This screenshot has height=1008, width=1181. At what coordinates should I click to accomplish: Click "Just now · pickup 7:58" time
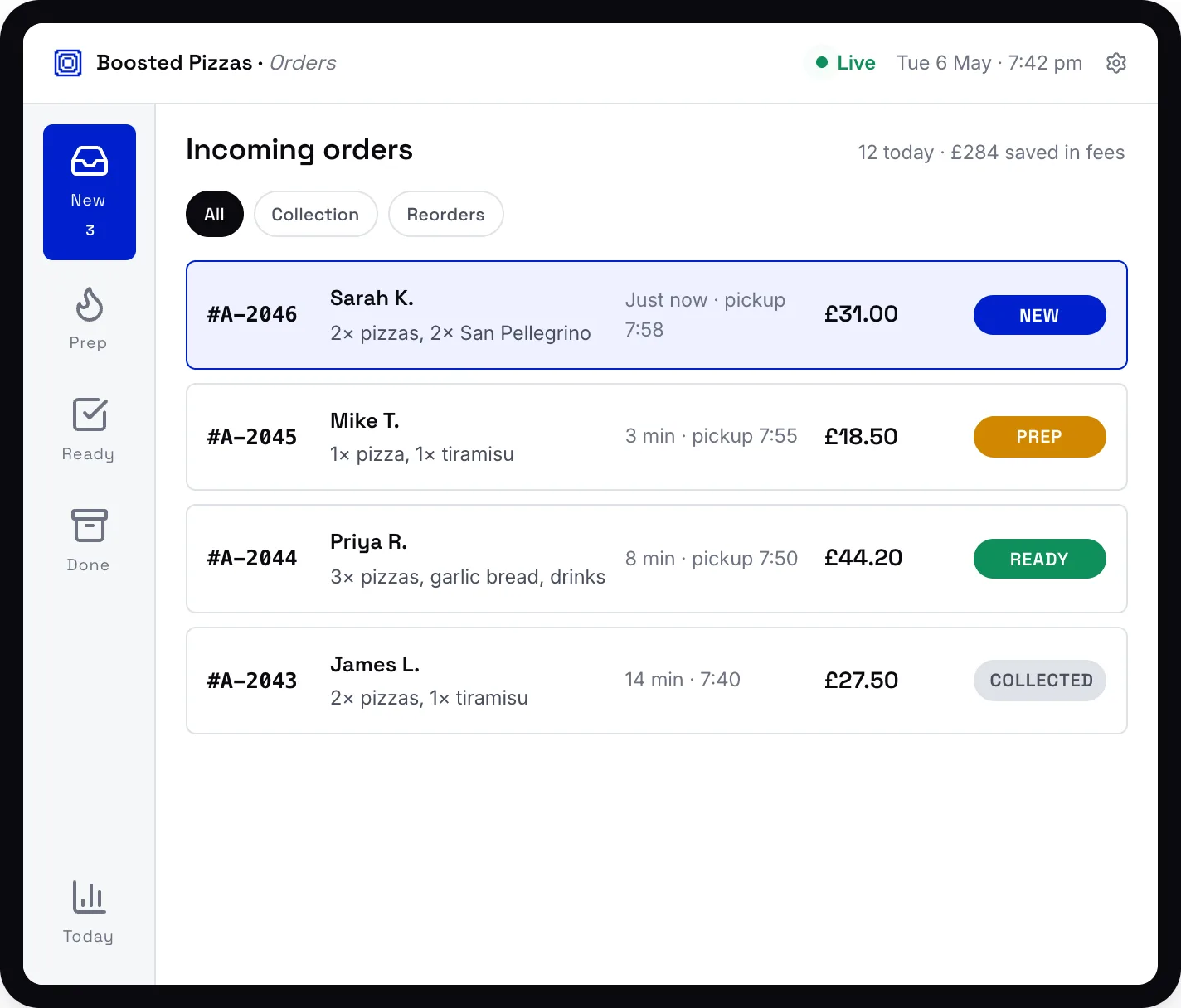pos(705,315)
